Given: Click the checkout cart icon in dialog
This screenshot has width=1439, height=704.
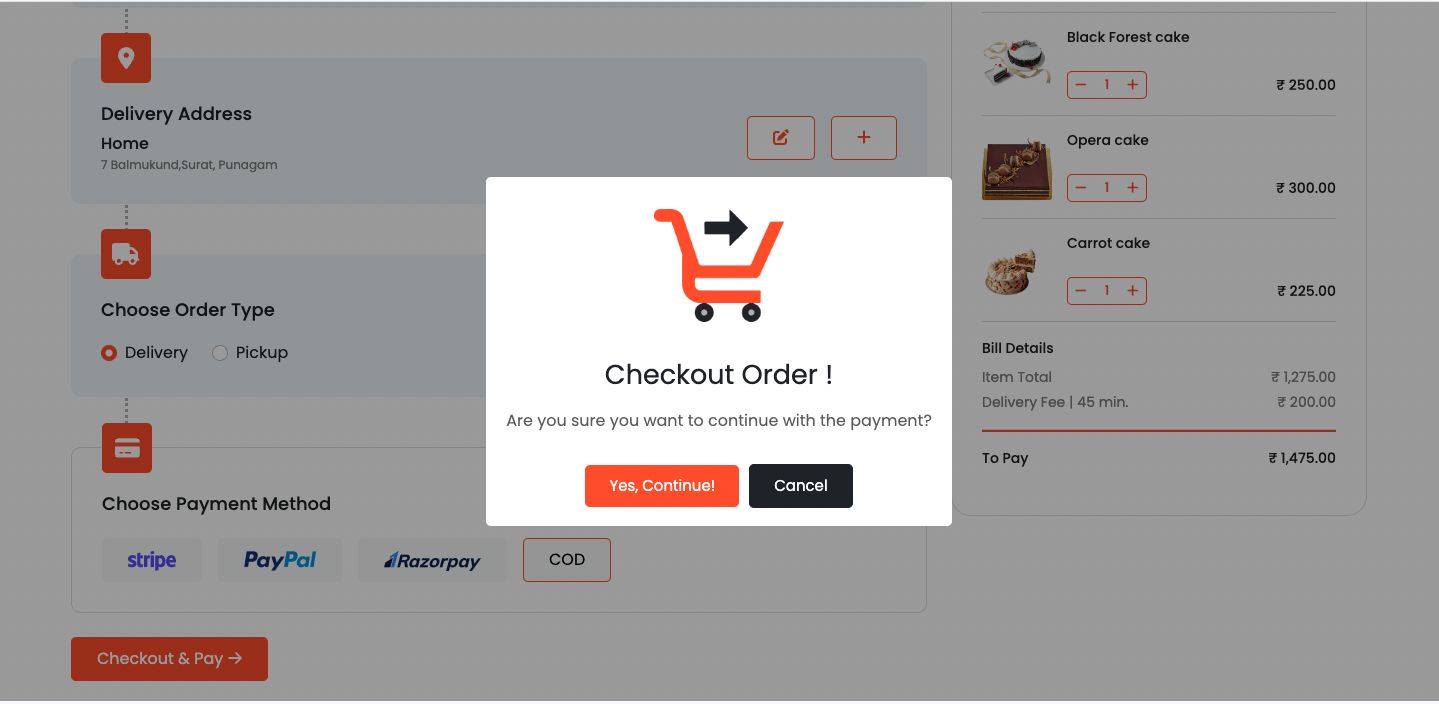Looking at the screenshot, I should 719,265.
